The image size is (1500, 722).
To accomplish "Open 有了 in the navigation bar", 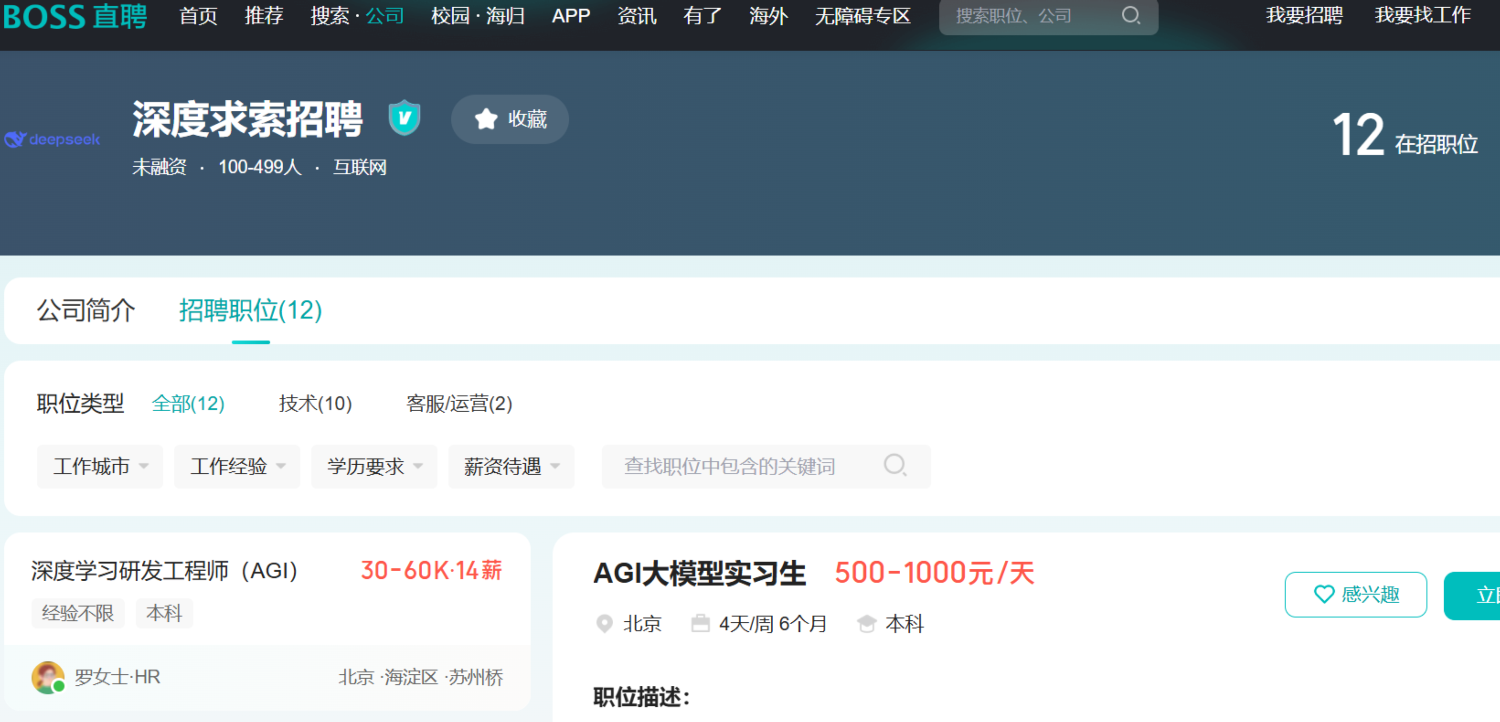I will click(x=703, y=16).
